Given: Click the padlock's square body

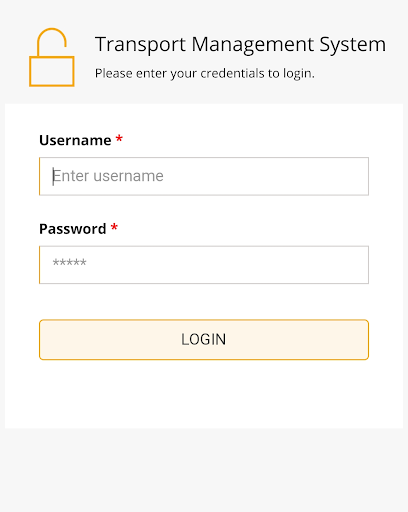Looking at the screenshot, I should coord(52,71).
